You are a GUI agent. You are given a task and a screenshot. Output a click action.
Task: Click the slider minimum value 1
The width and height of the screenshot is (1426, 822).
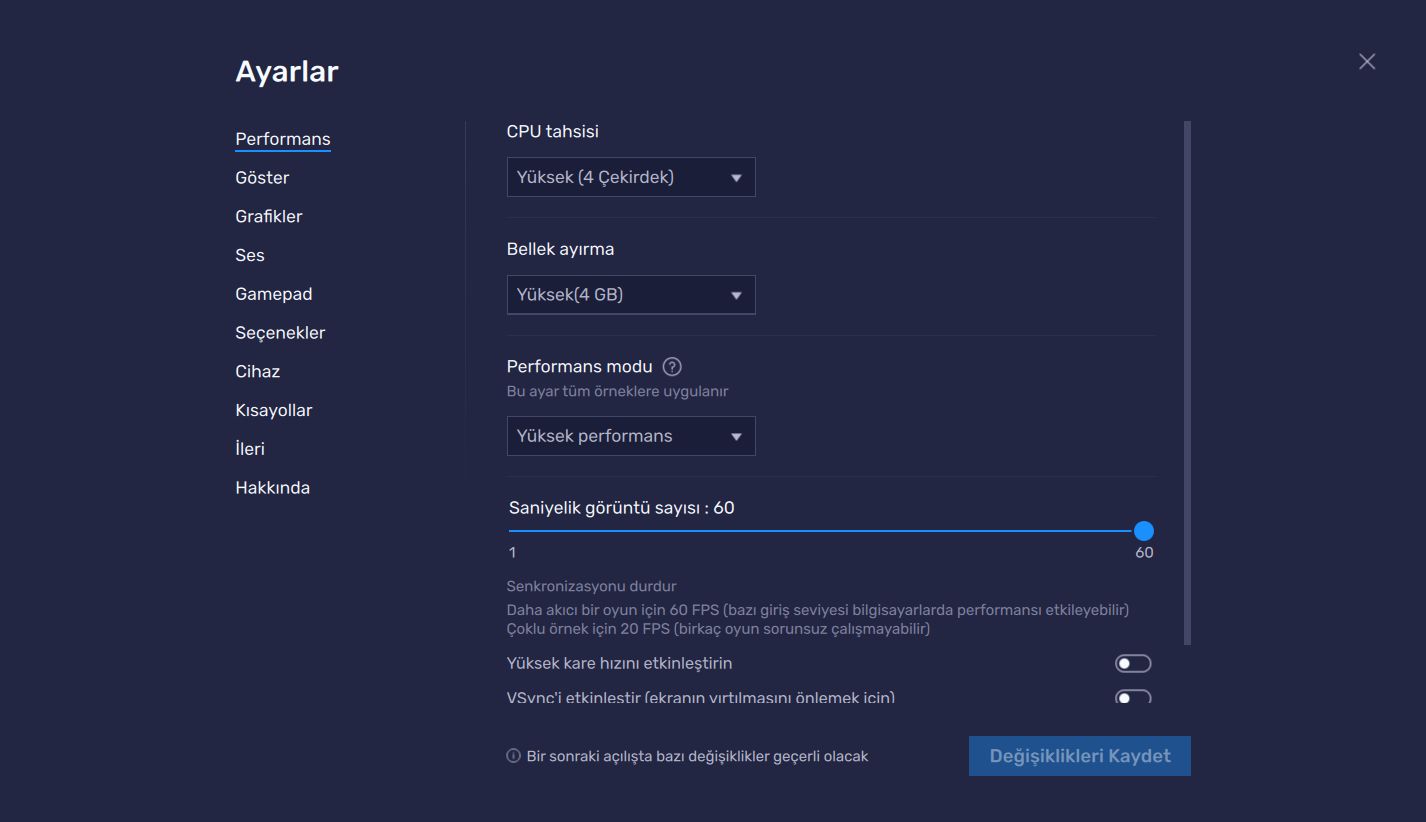[x=513, y=553]
